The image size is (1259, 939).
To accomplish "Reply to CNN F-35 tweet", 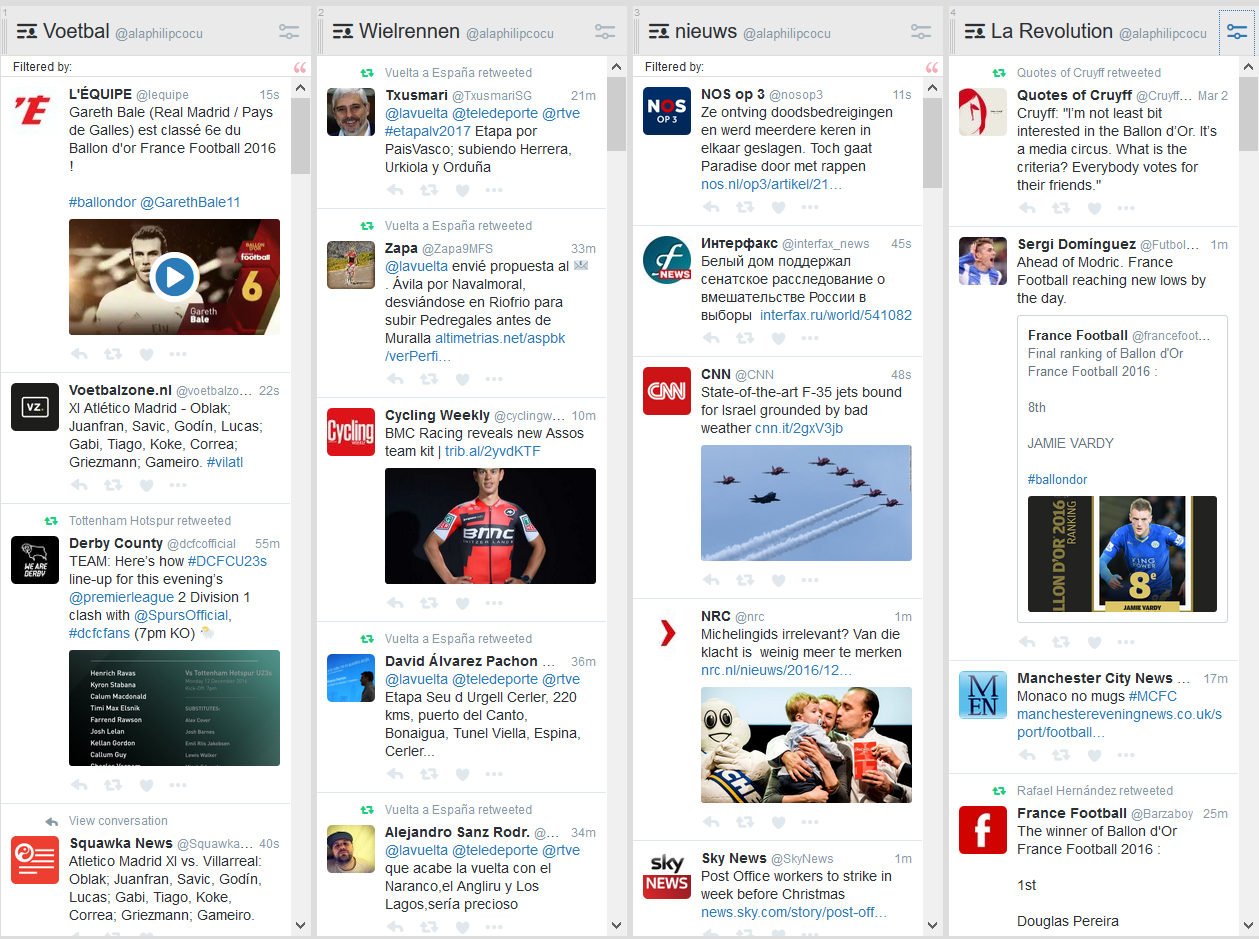I will tap(711, 580).
